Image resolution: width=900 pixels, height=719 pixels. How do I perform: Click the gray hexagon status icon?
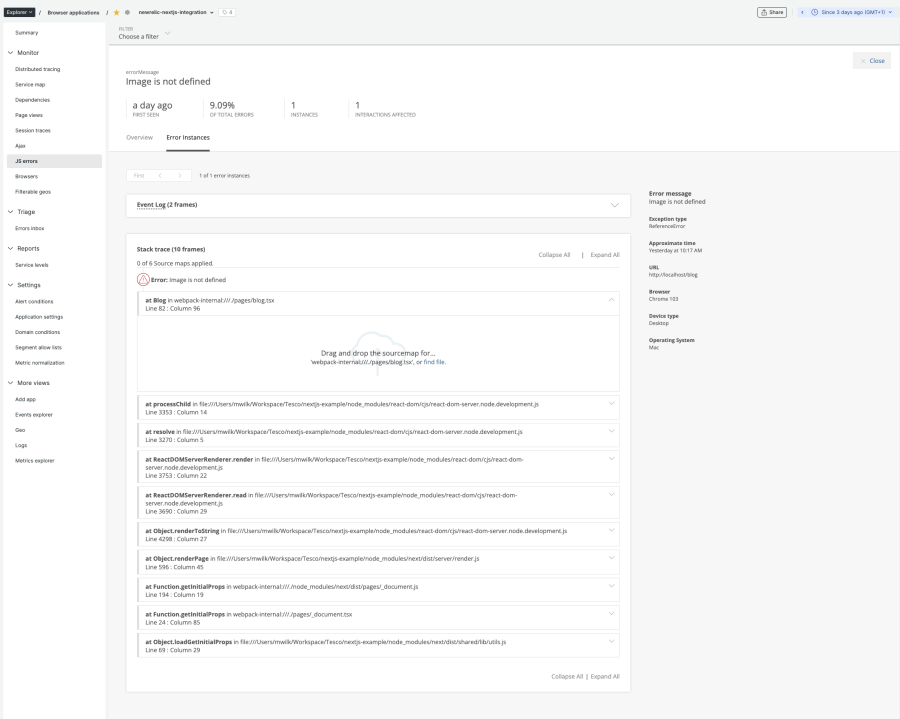[x=127, y=12]
